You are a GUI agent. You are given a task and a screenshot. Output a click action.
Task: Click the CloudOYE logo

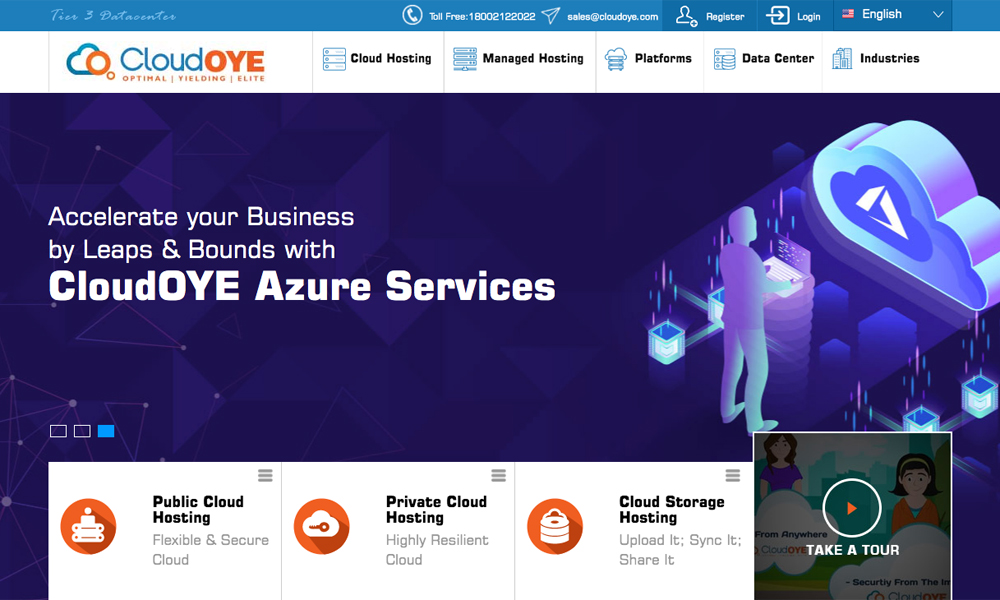[x=166, y=62]
